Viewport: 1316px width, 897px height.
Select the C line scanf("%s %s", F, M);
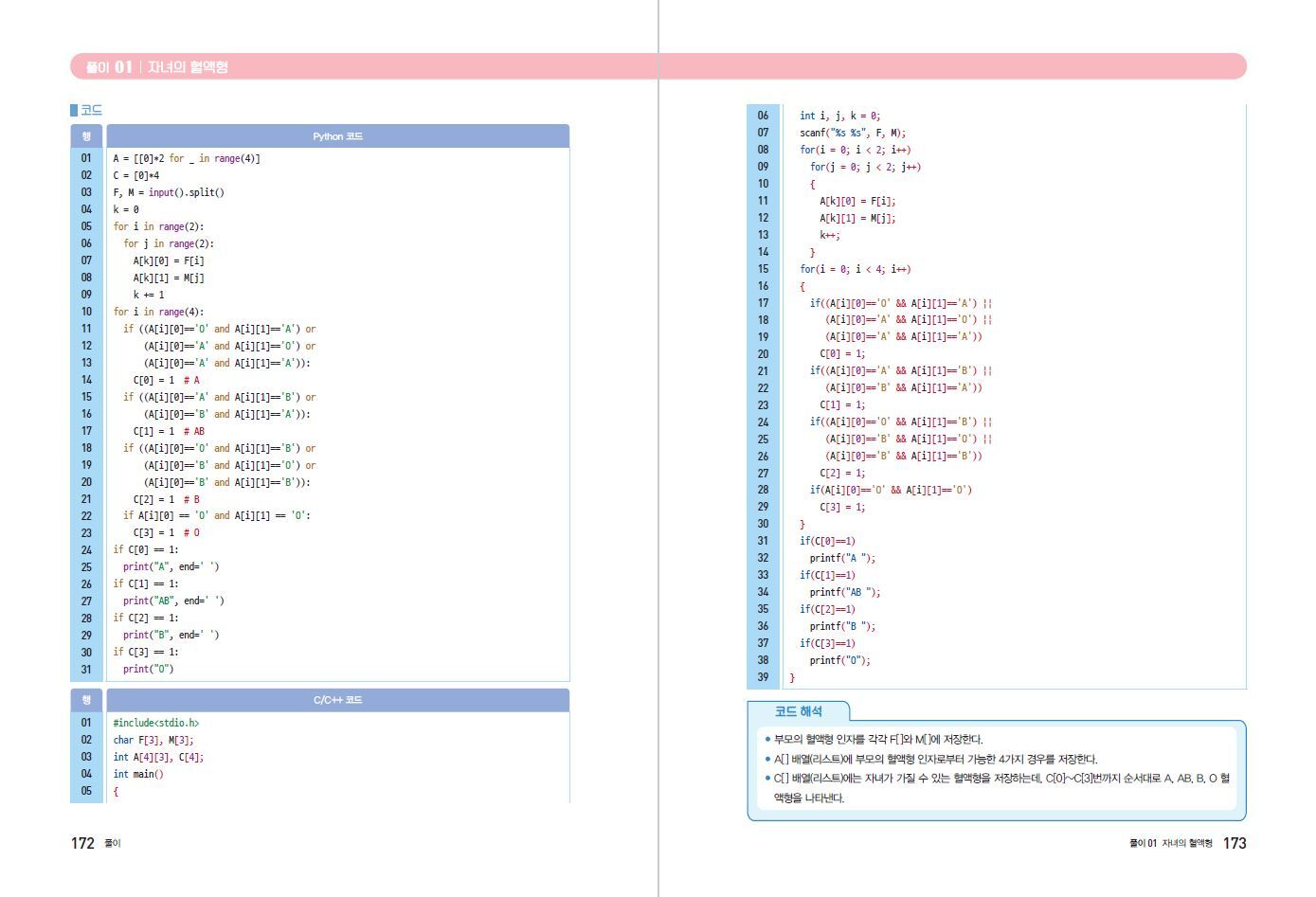coord(853,133)
